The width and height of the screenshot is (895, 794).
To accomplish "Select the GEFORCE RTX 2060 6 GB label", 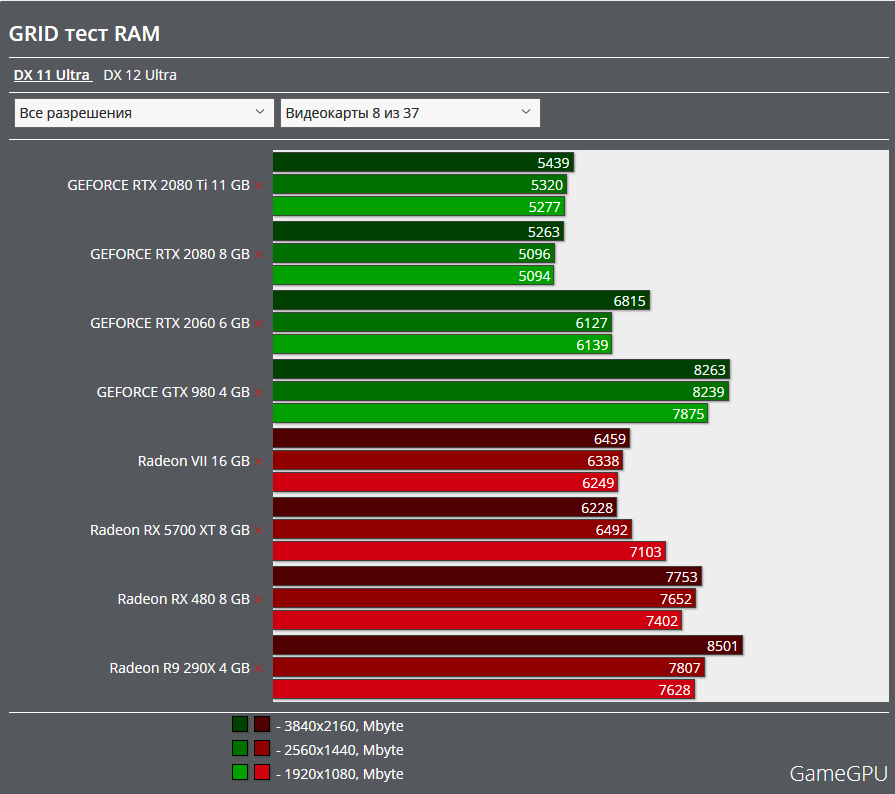I will click(x=170, y=324).
